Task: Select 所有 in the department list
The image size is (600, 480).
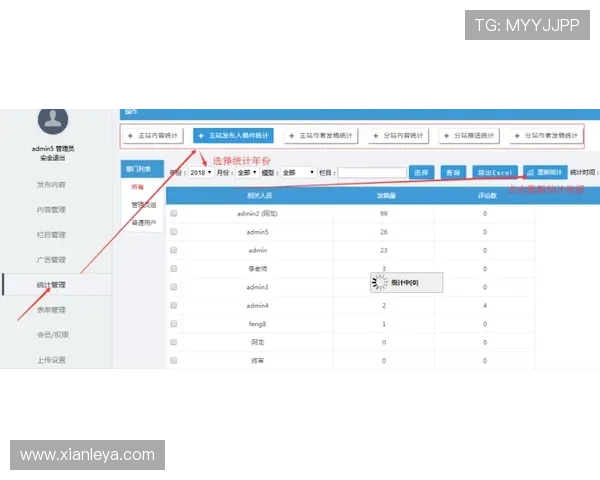Action: [138, 187]
